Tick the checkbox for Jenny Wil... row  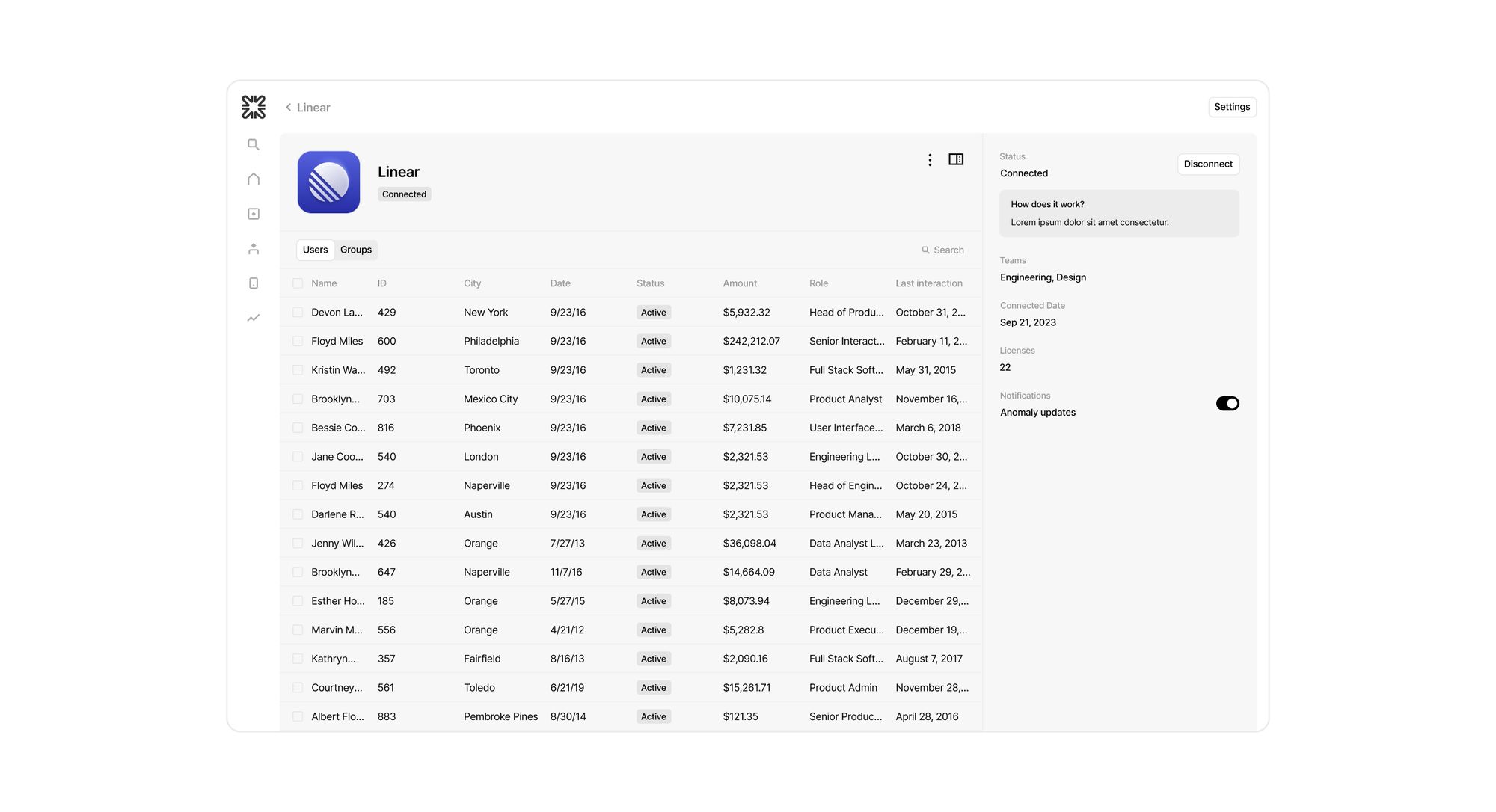pyautogui.click(x=298, y=544)
